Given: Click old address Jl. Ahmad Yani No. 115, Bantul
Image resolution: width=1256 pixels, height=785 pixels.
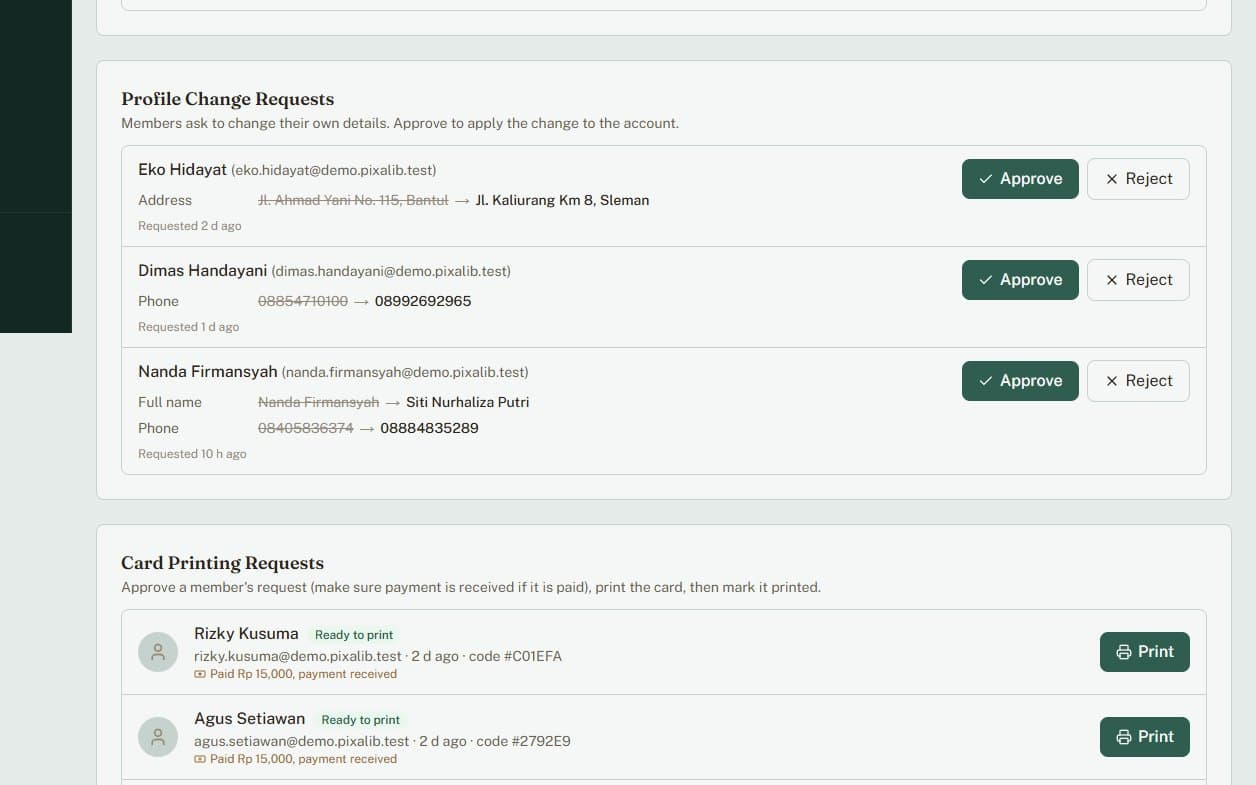Looking at the screenshot, I should tap(353, 200).
